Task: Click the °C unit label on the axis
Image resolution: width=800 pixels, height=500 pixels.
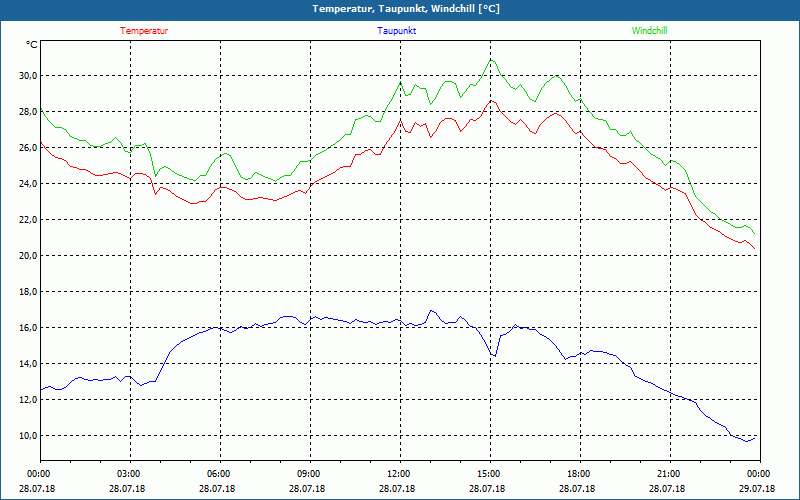Action: [32, 45]
